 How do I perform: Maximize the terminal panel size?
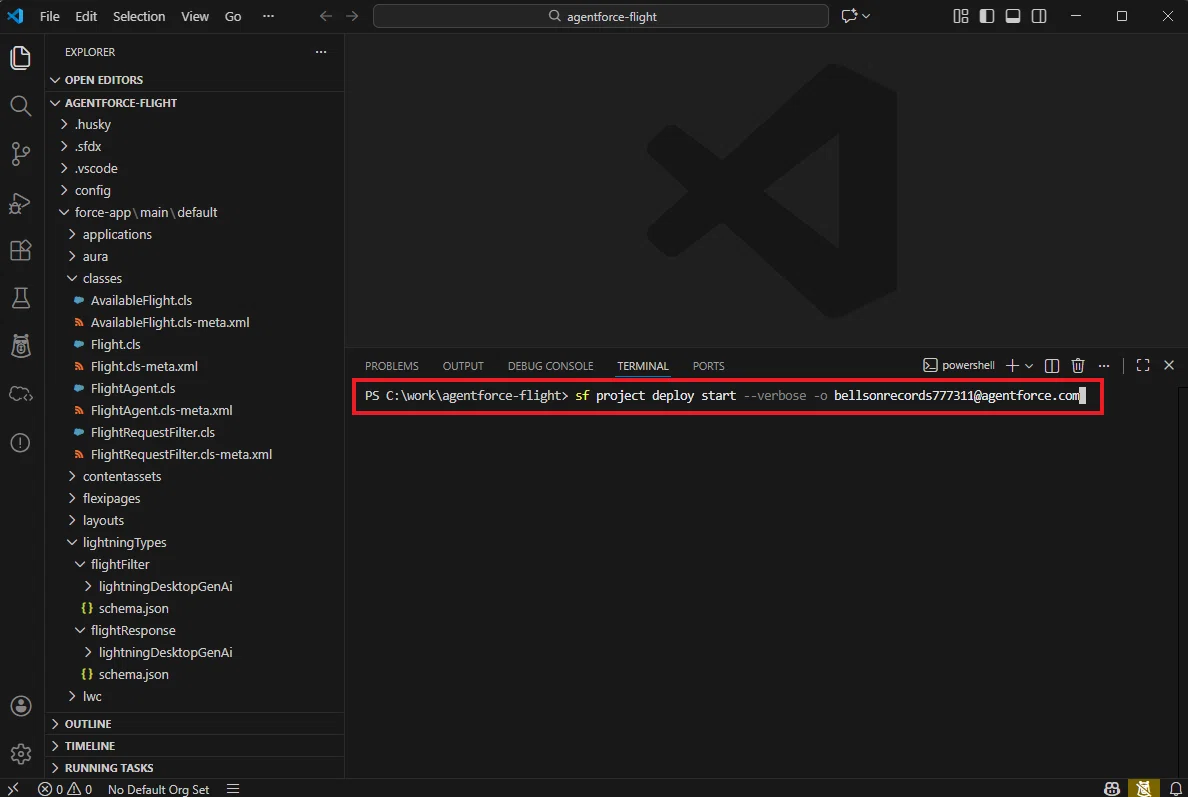pyautogui.click(x=1143, y=365)
